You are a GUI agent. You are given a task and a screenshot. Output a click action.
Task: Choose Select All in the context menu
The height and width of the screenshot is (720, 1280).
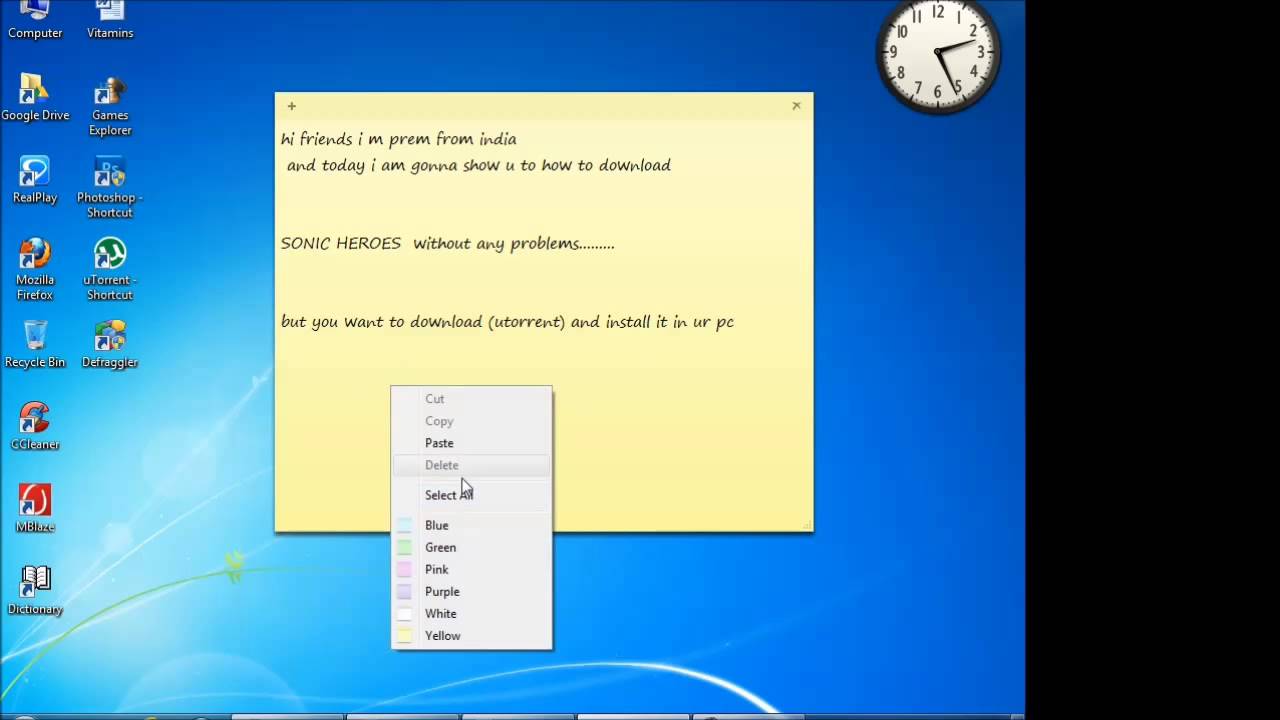pos(471,495)
